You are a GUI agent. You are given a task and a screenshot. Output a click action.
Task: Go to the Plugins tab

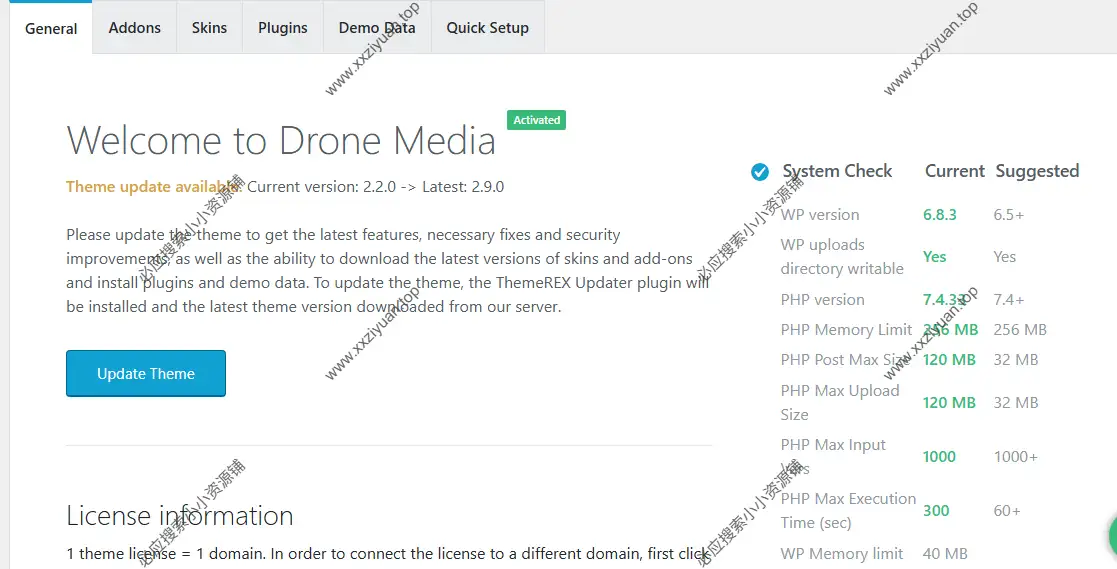pos(283,27)
